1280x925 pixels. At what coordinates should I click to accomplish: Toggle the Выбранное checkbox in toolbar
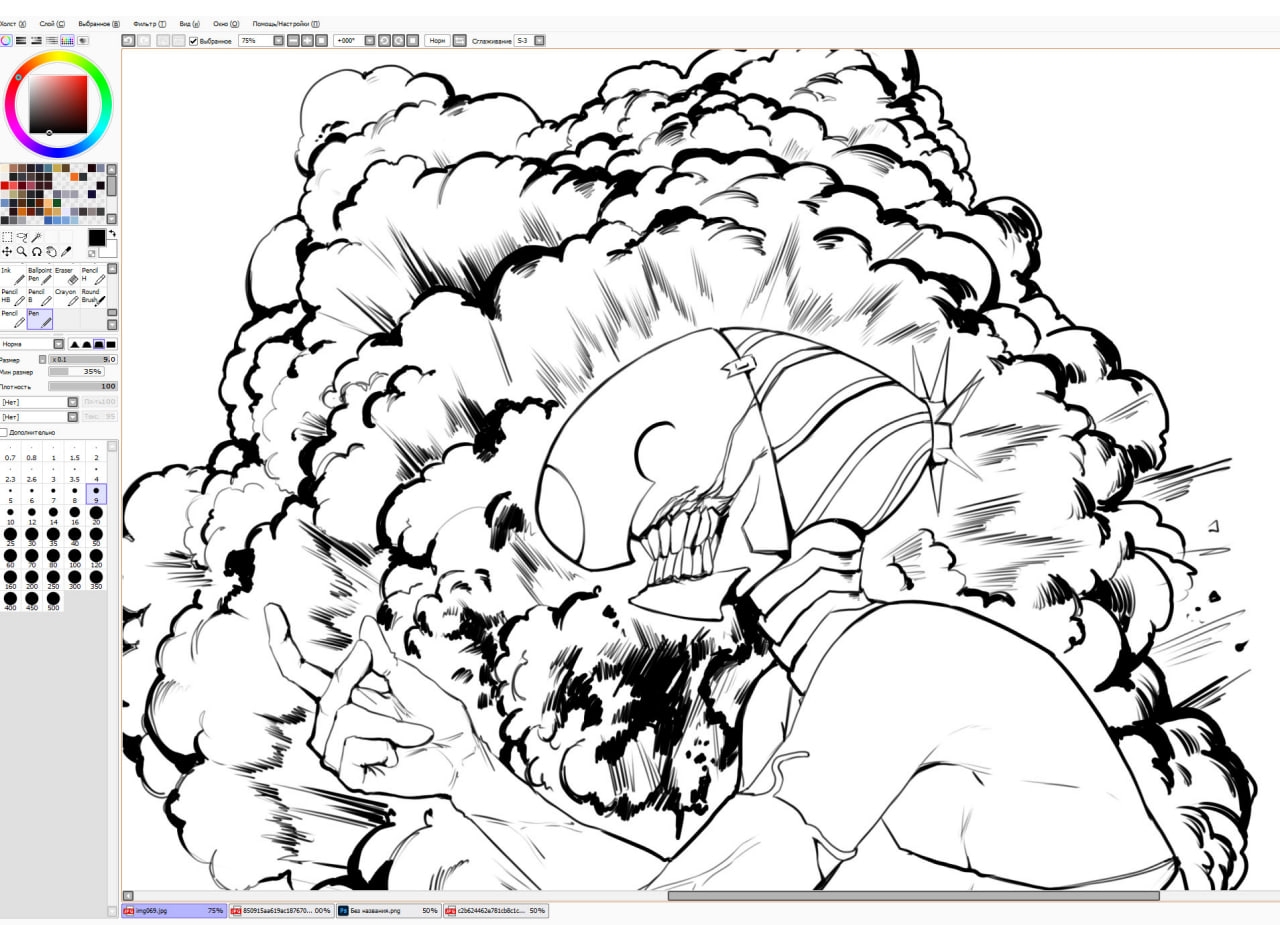[x=194, y=41]
